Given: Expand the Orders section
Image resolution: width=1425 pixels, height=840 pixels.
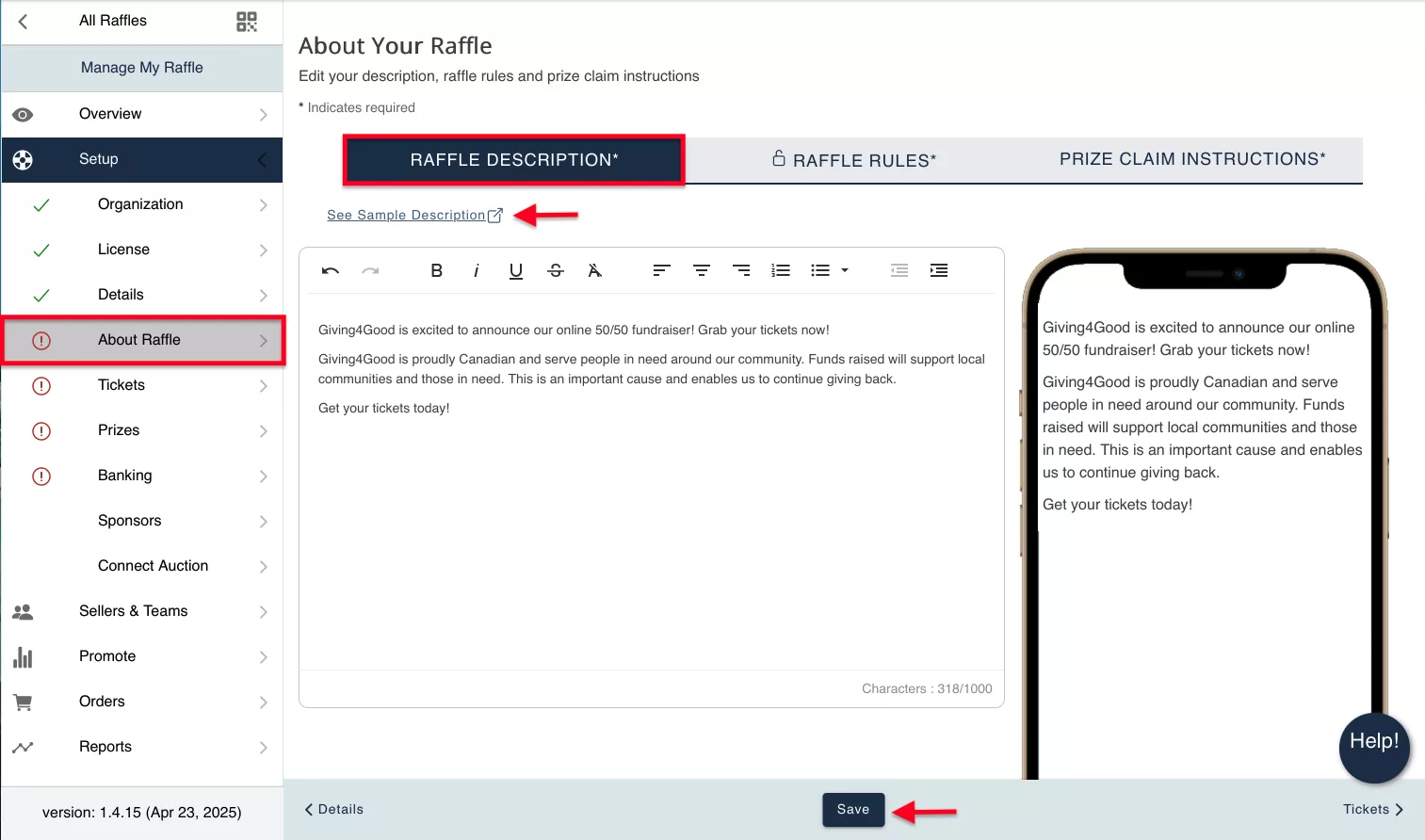Looking at the screenshot, I should coord(141,702).
